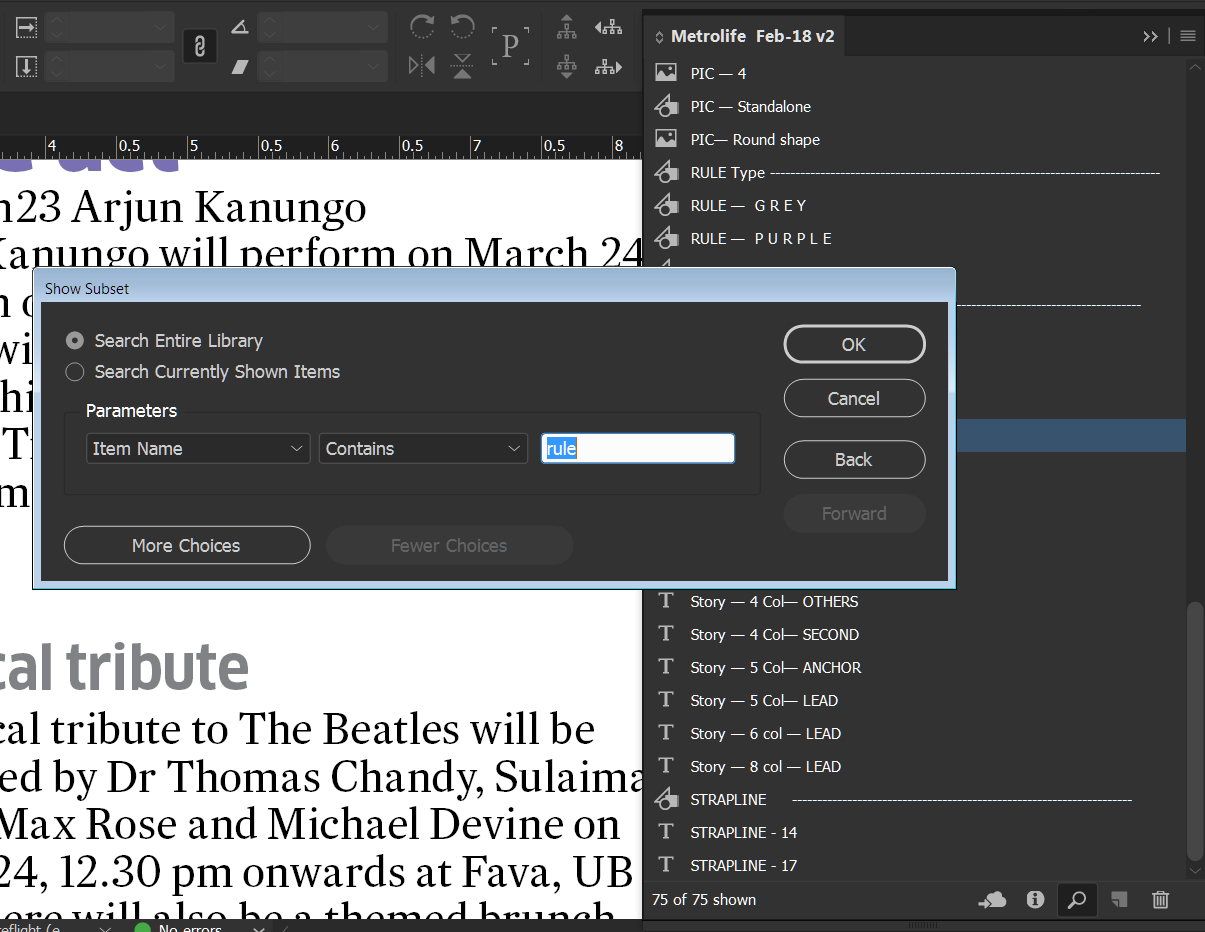
Task: Click the shear angle parallelogram icon
Action: coord(239,67)
